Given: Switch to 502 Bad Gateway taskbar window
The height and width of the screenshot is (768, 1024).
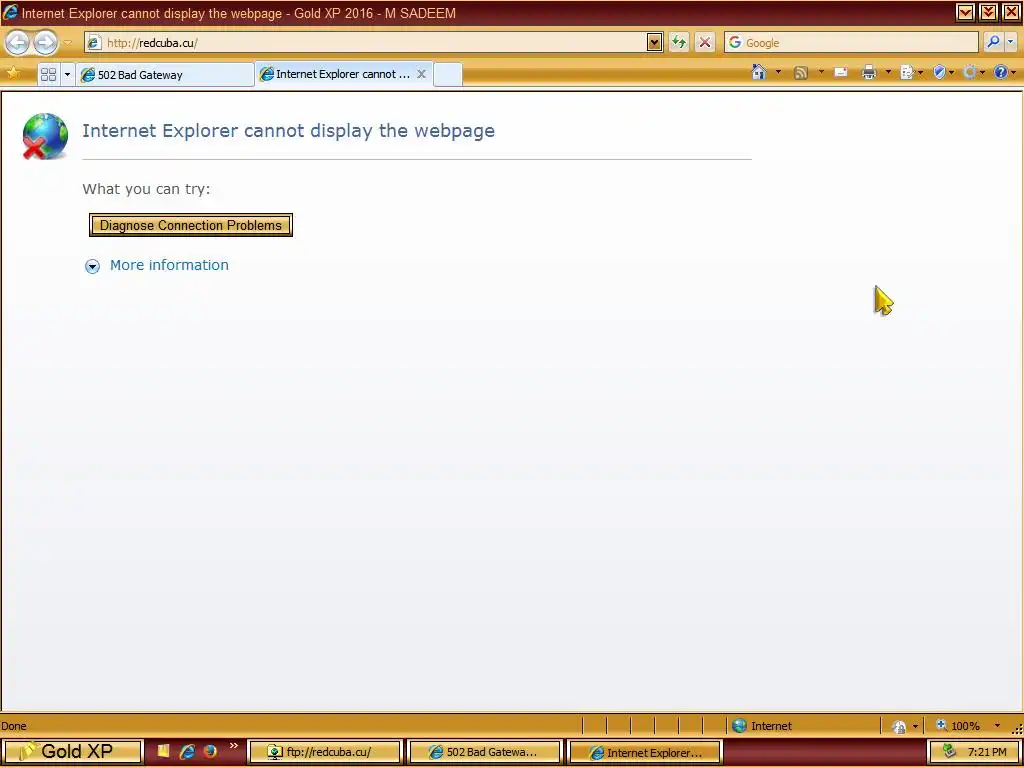Looking at the screenshot, I should click(x=485, y=752).
